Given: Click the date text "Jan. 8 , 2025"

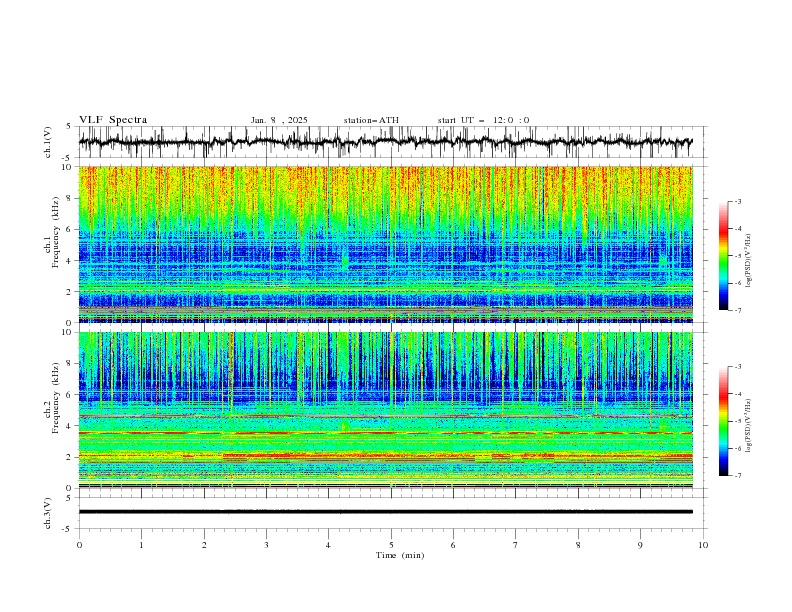Looking at the screenshot, I should (x=279, y=120).
